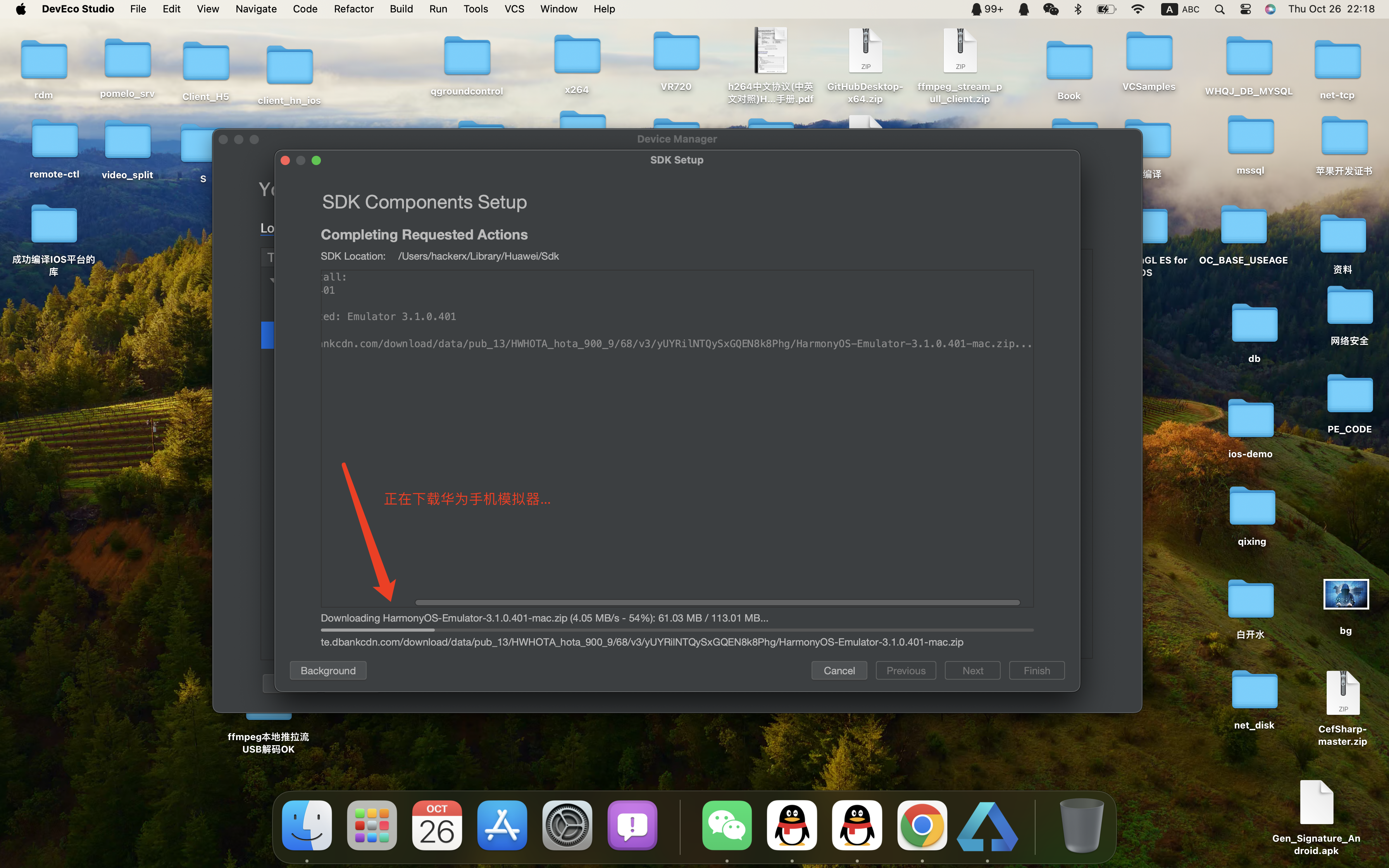The width and height of the screenshot is (1389, 868).
Task: Click the Cancel button in SDK Setup
Action: pos(839,670)
